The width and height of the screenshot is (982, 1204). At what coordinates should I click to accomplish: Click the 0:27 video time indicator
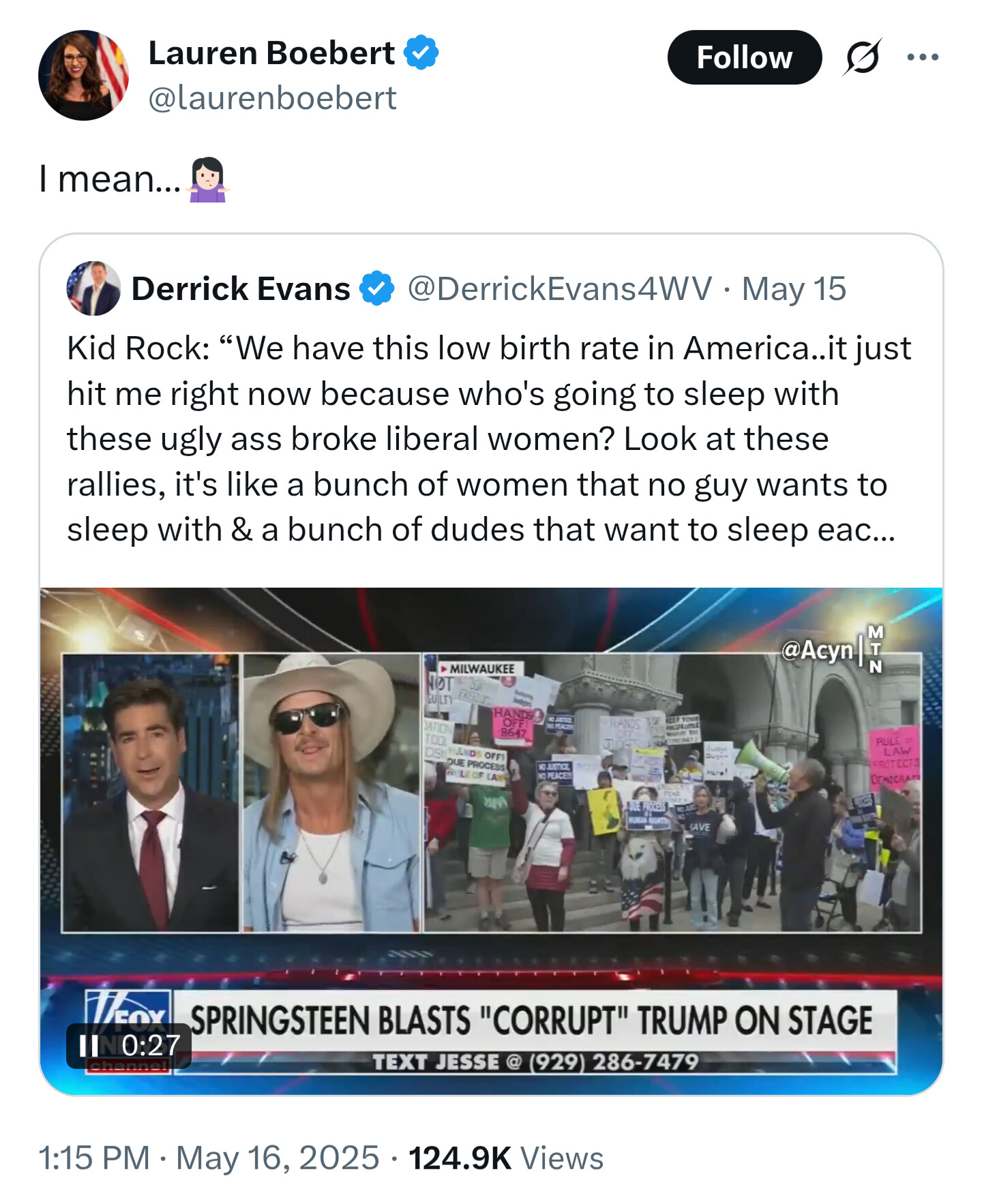(x=151, y=1045)
